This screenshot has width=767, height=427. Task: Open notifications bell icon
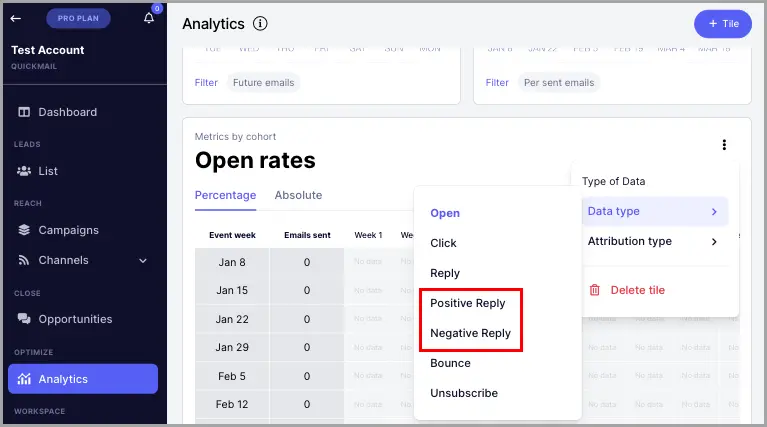[149, 18]
